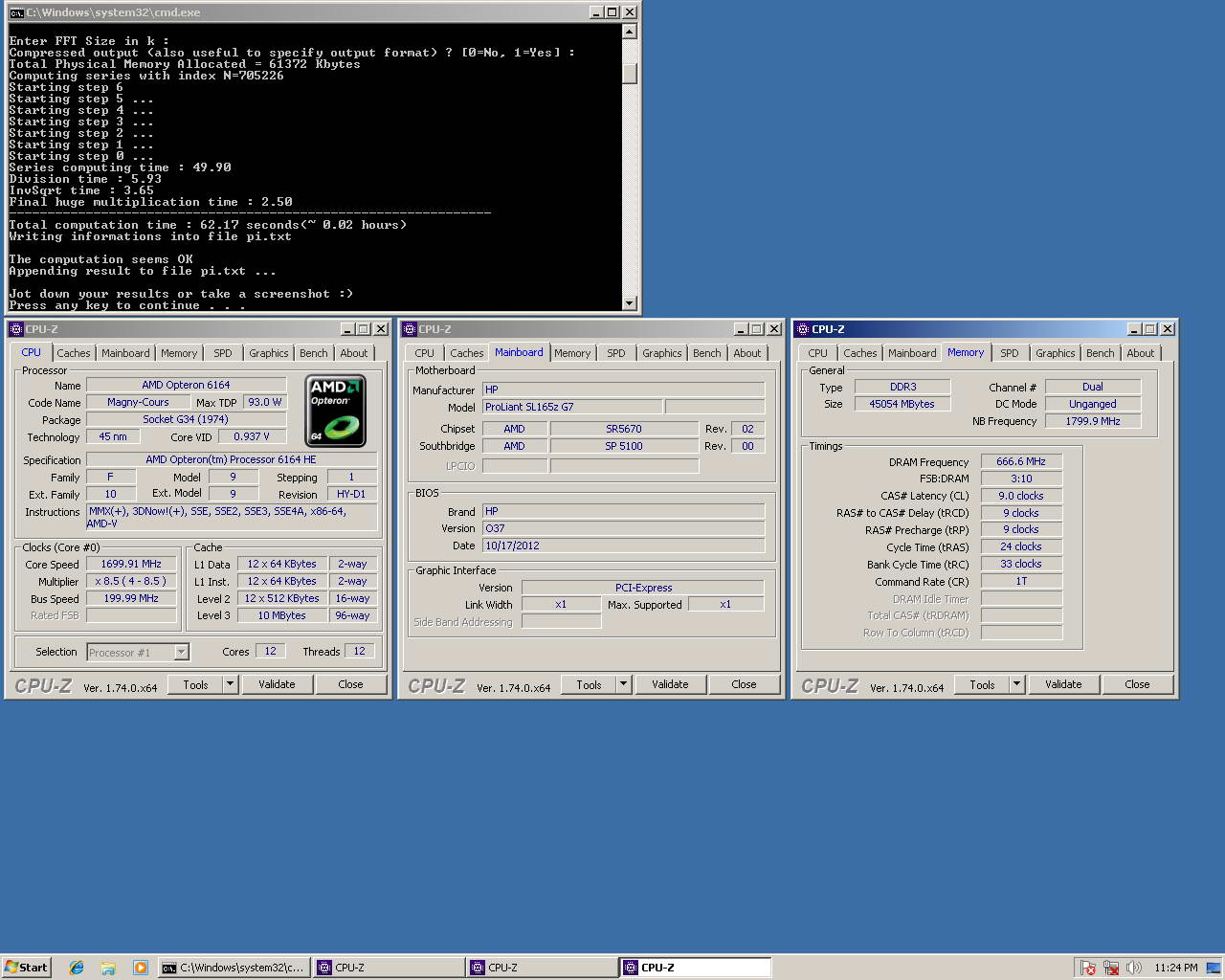Click Tools button in the Memory window
This screenshot has width=1225, height=980.
[982, 684]
